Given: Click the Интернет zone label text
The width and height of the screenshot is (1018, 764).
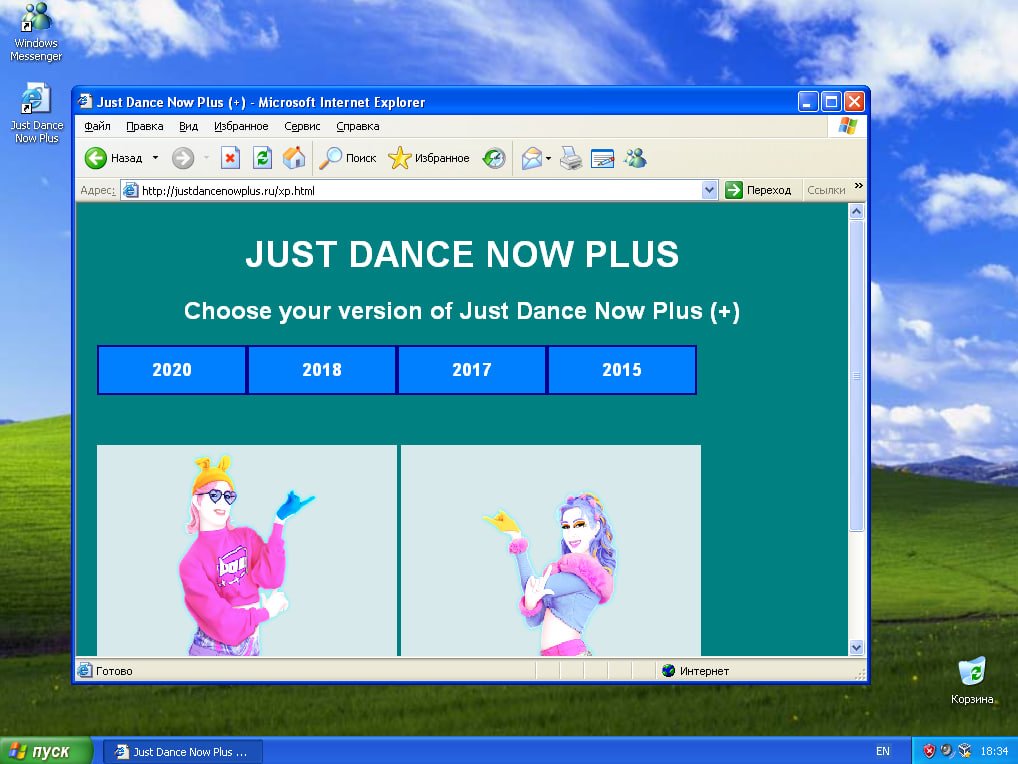Looking at the screenshot, I should [x=704, y=671].
